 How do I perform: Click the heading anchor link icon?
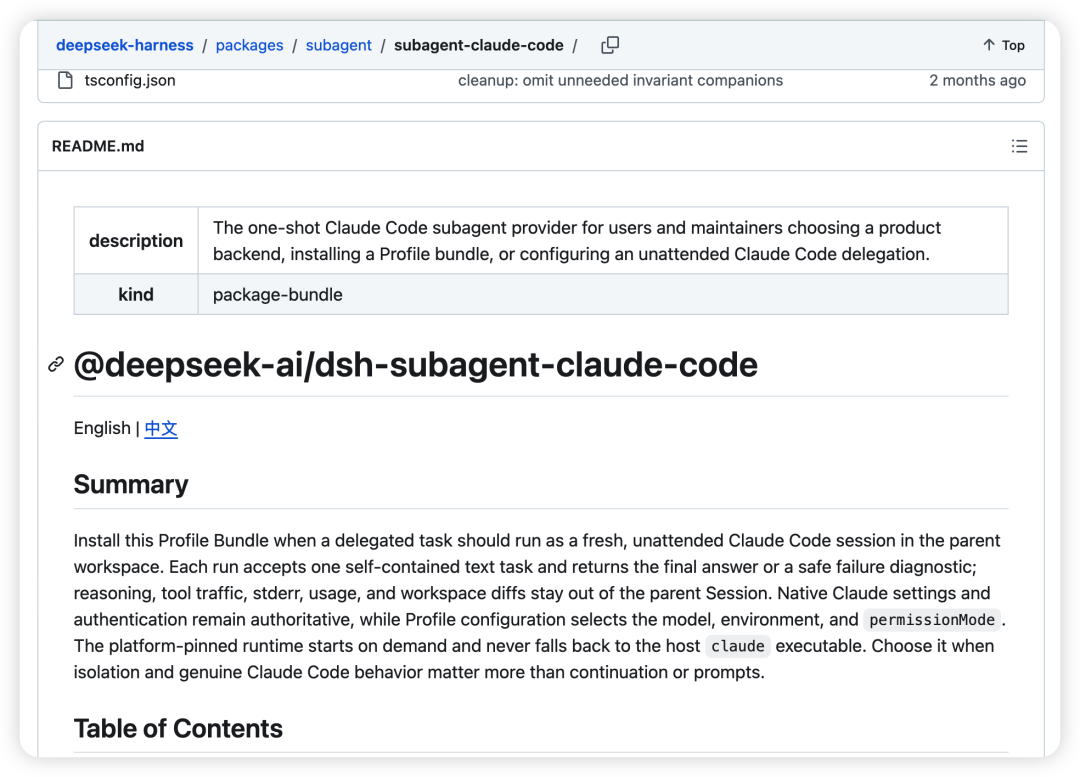tap(56, 364)
